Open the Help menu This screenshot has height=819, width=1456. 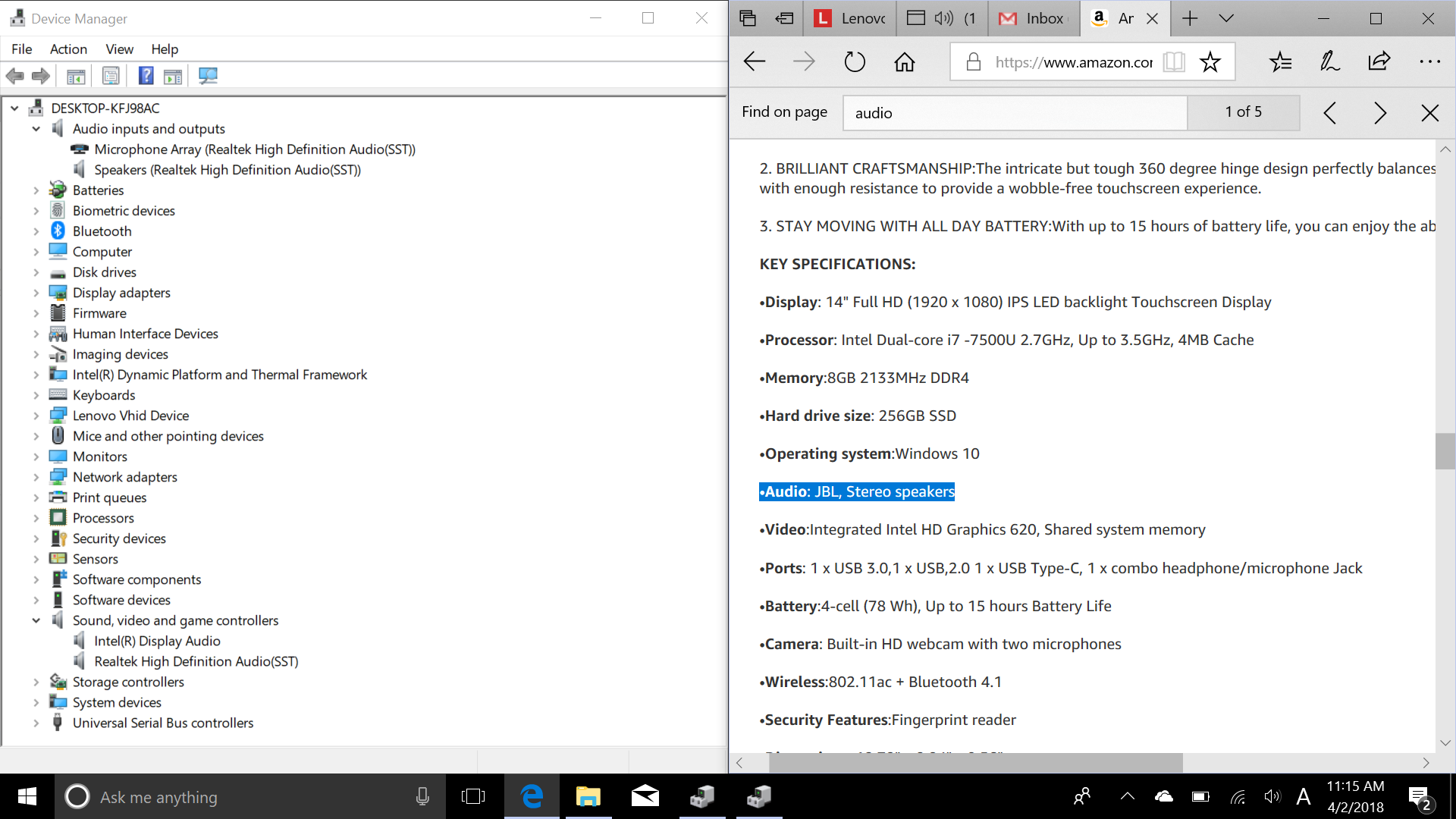(165, 49)
